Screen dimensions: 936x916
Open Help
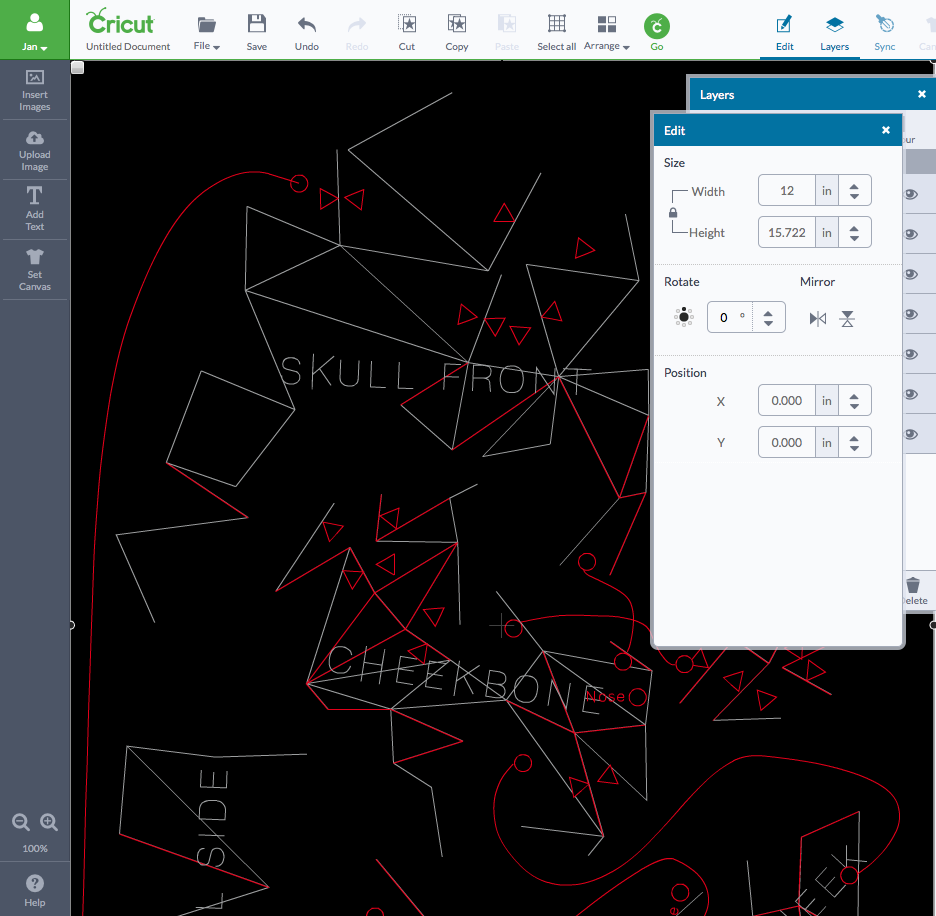35,890
